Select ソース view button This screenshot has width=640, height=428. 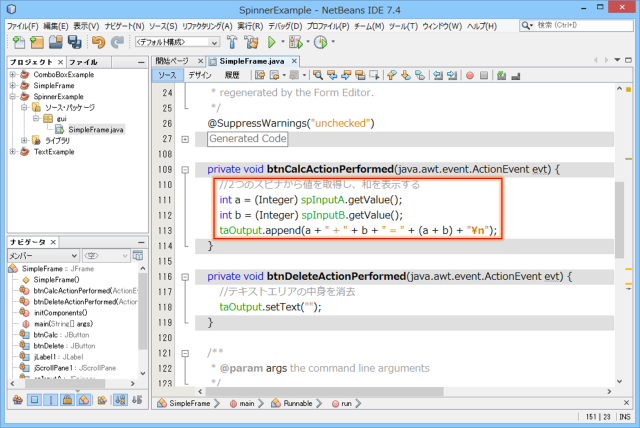click(167, 75)
